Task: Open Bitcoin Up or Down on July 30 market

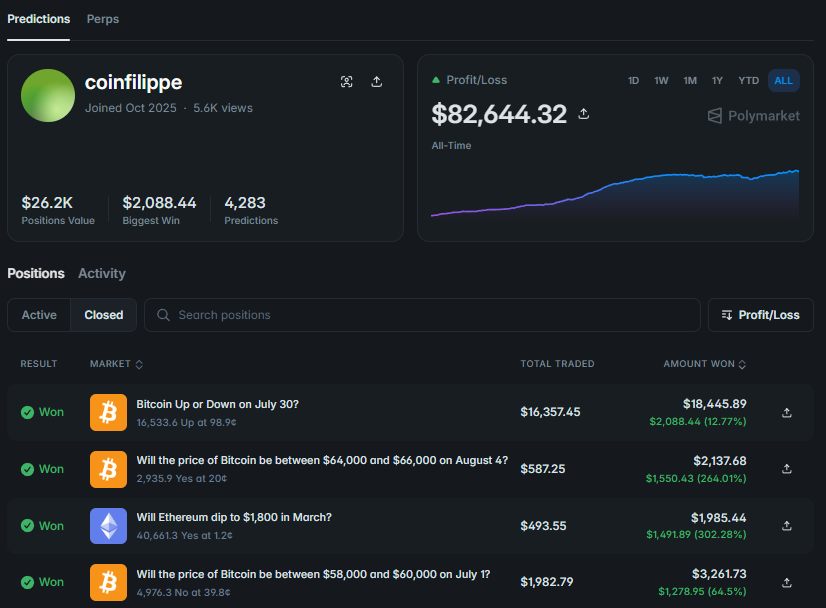Action: coord(218,404)
